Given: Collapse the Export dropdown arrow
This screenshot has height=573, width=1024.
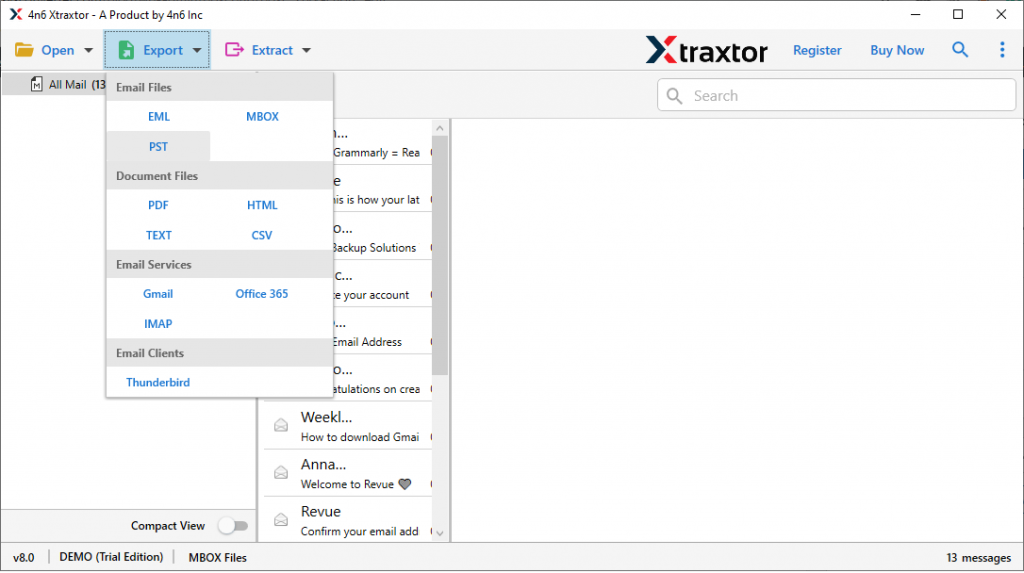Looking at the screenshot, I should tap(197, 50).
